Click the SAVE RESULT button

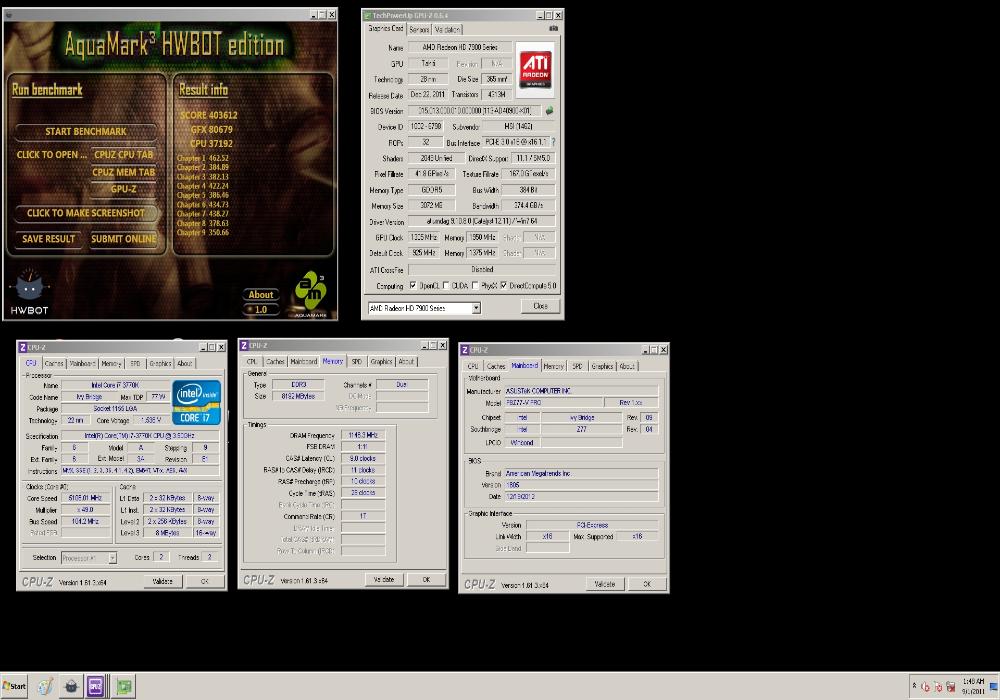tap(48, 239)
